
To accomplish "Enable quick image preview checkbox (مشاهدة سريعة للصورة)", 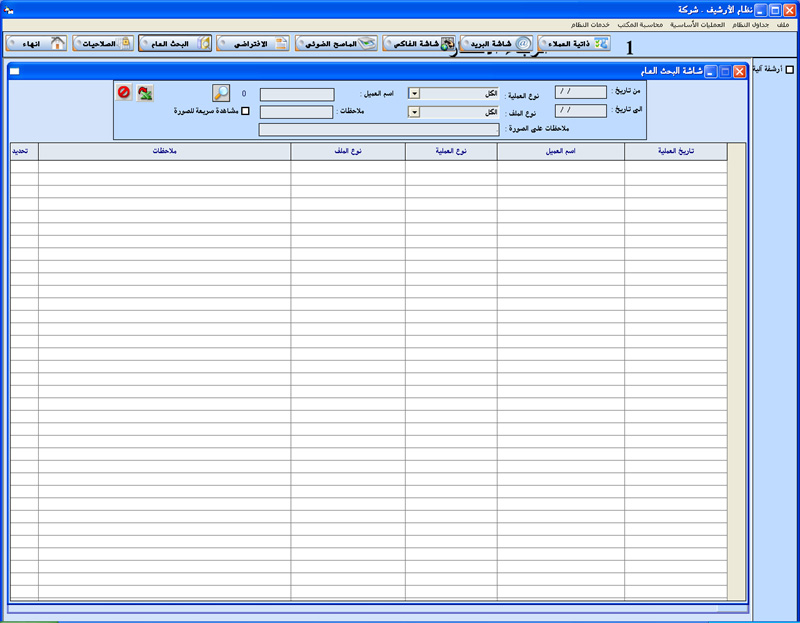I will (x=246, y=112).
